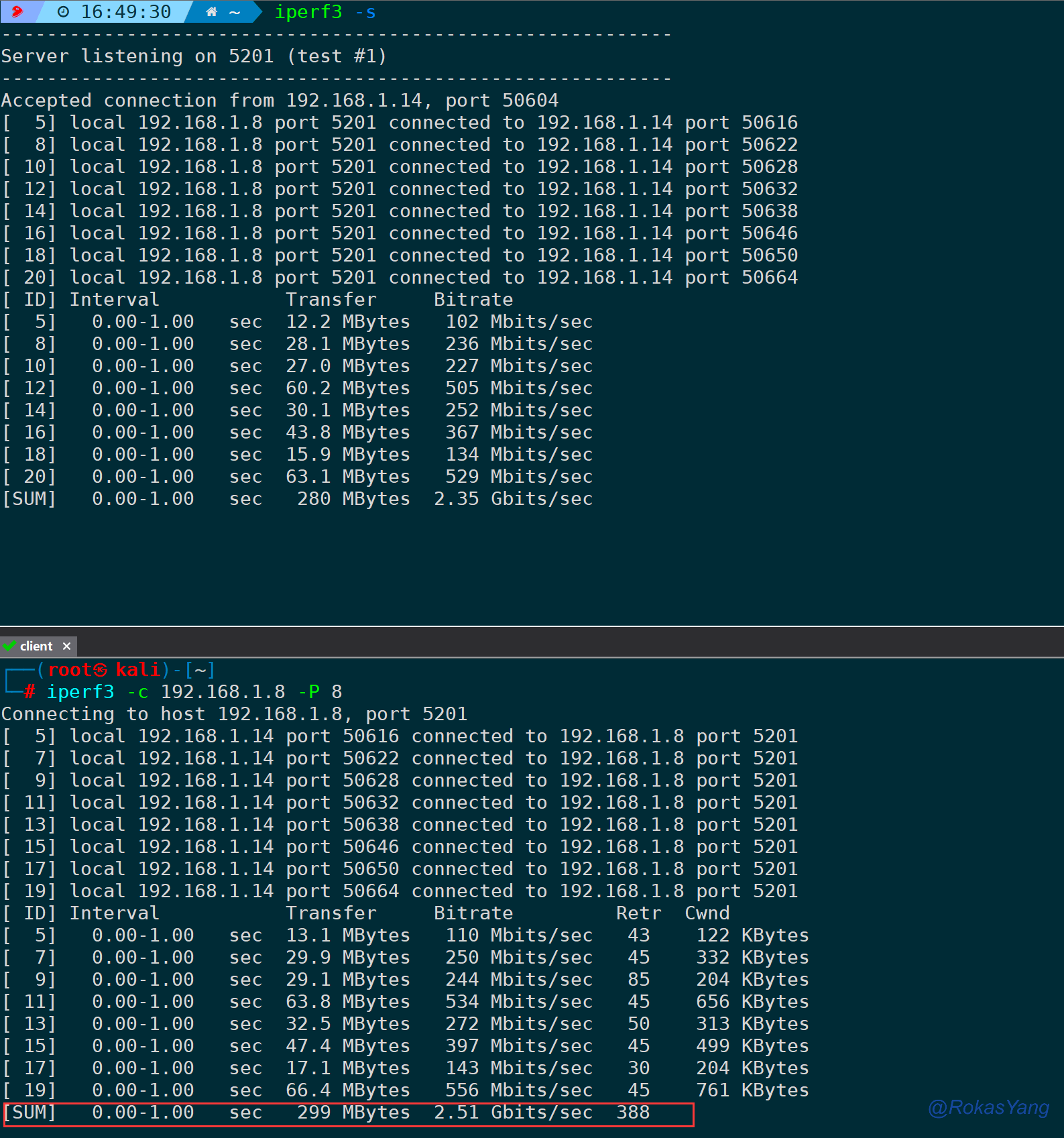Click the red hat icon in prompt
Image resolution: width=1064 pixels, height=1138 pixels.
[x=17, y=11]
